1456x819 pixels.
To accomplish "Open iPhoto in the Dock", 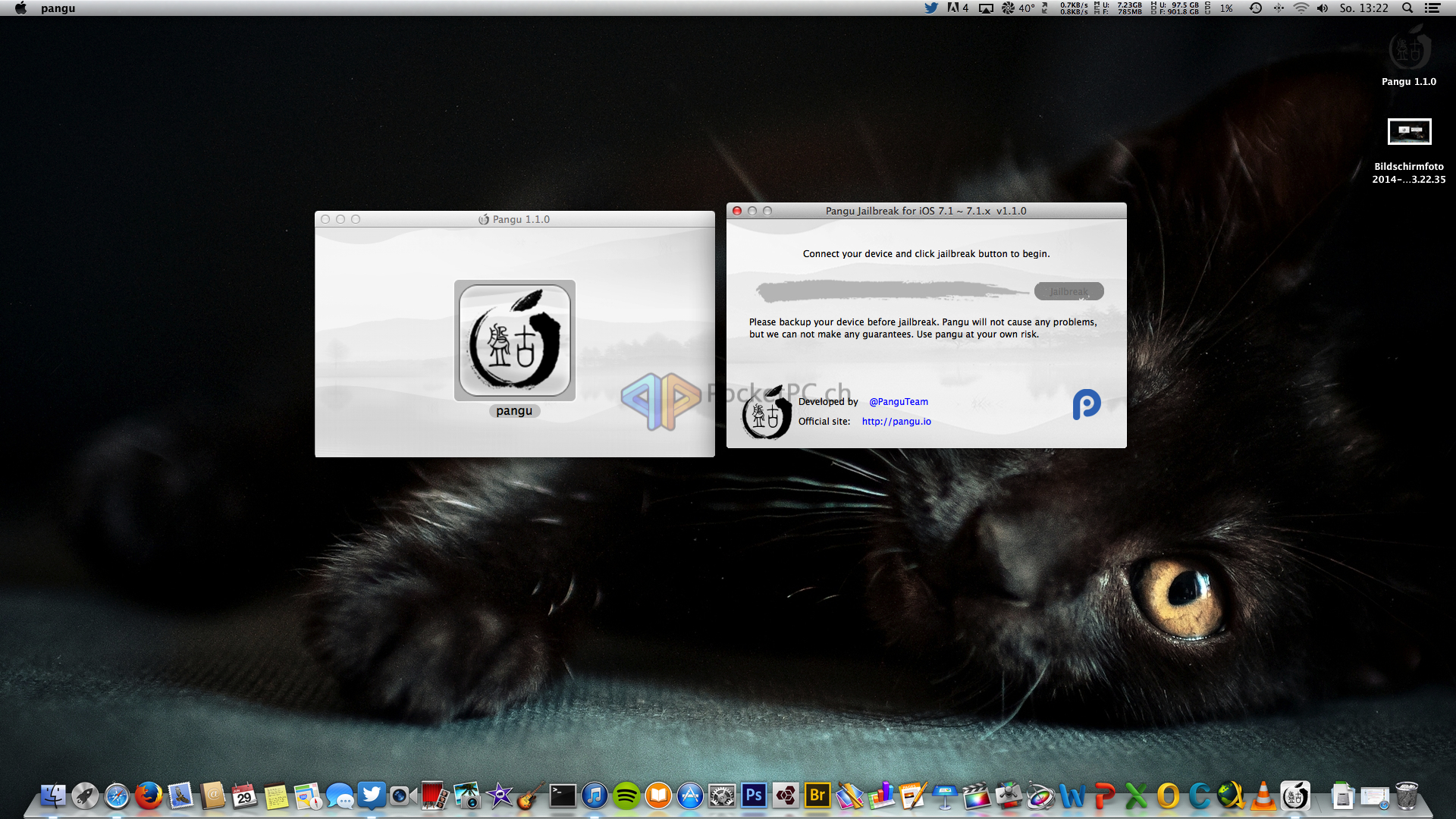I will pos(467,795).
